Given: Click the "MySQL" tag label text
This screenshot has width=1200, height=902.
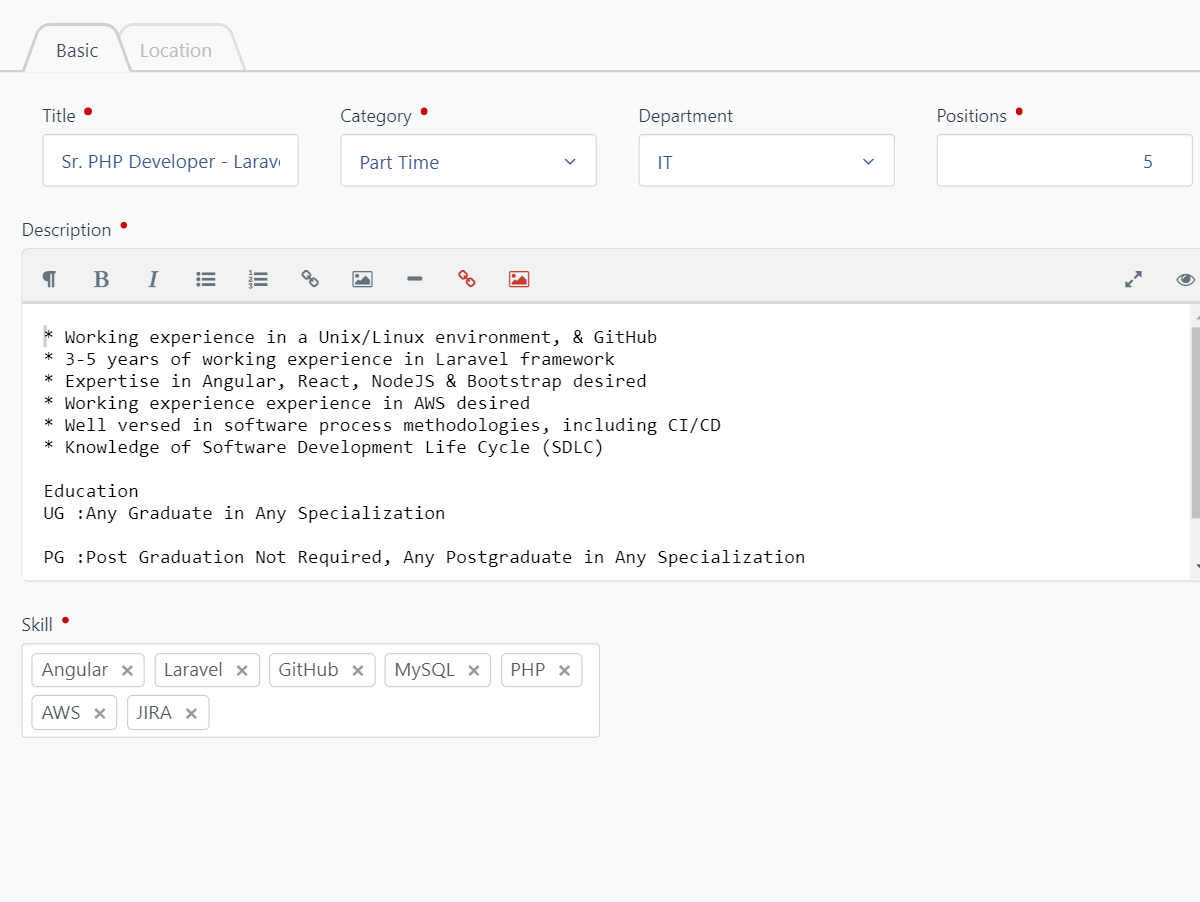Looking at the screenshot, I should coord(425,670).
